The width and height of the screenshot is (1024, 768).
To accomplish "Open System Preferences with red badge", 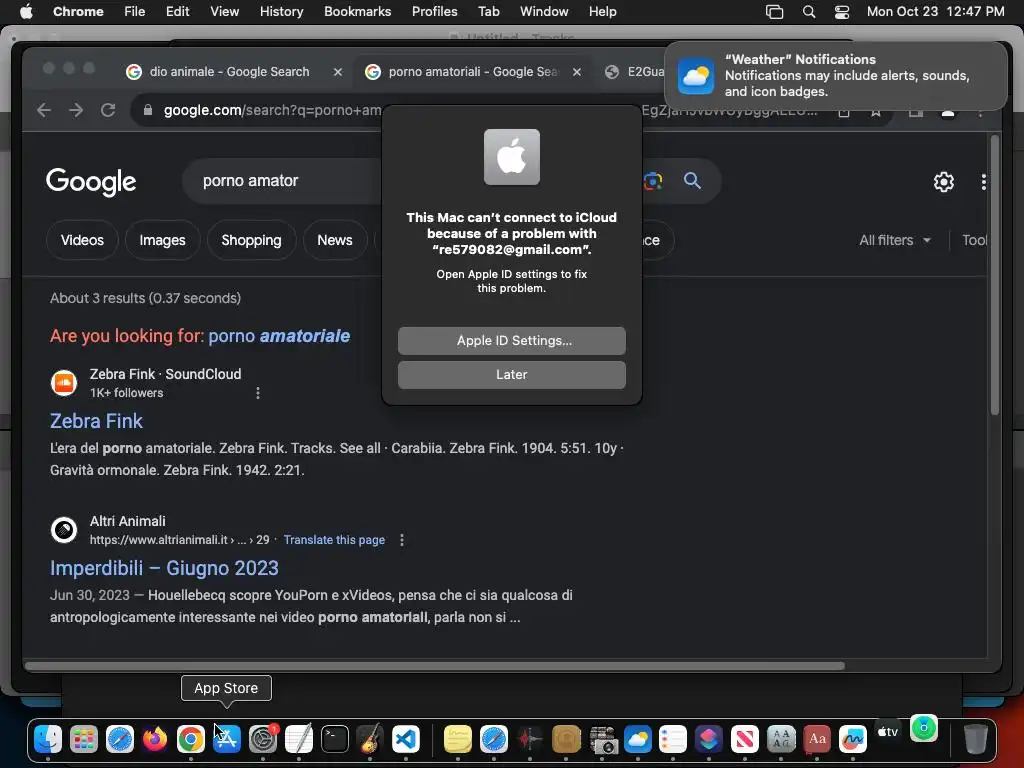I will click(263, 739).
